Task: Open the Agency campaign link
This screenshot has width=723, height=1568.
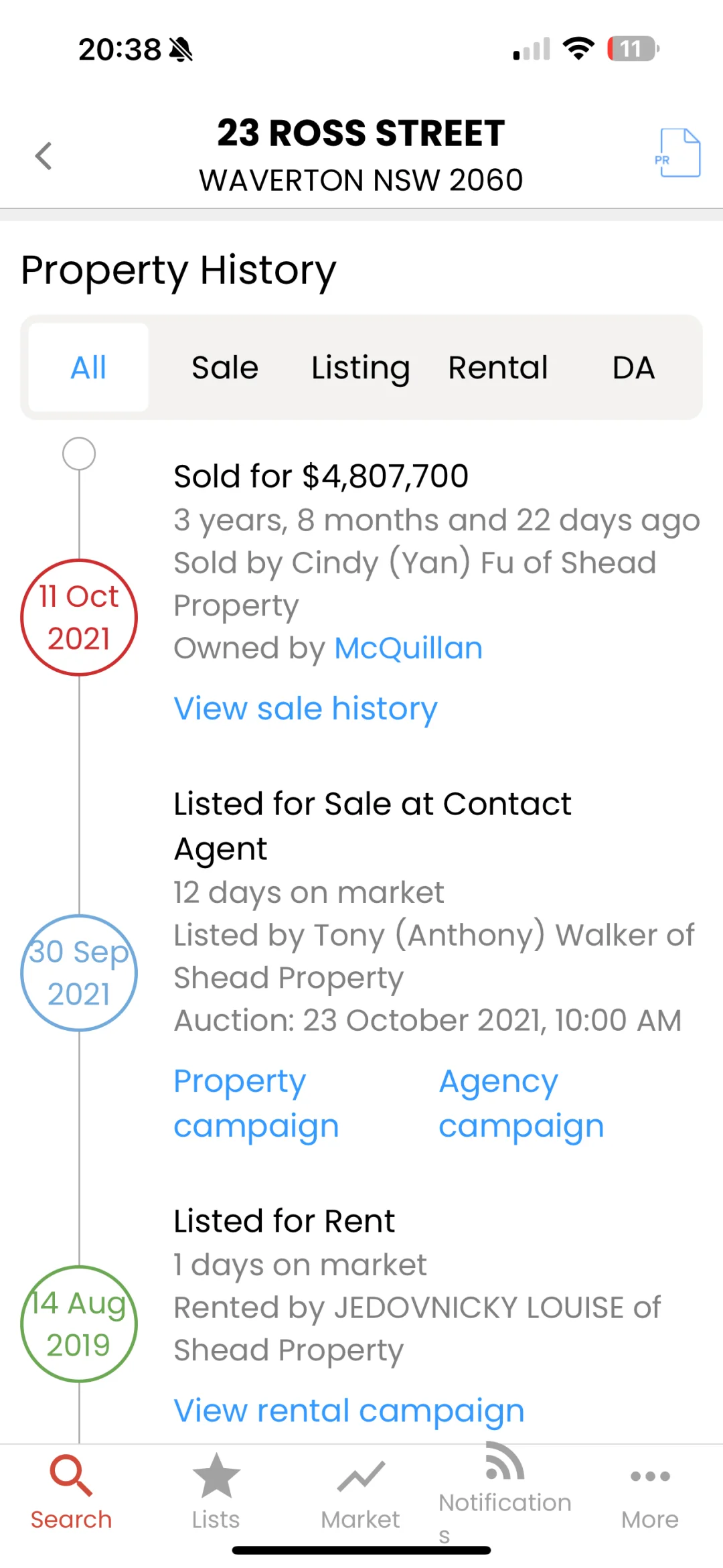Action: point(521,1103)
